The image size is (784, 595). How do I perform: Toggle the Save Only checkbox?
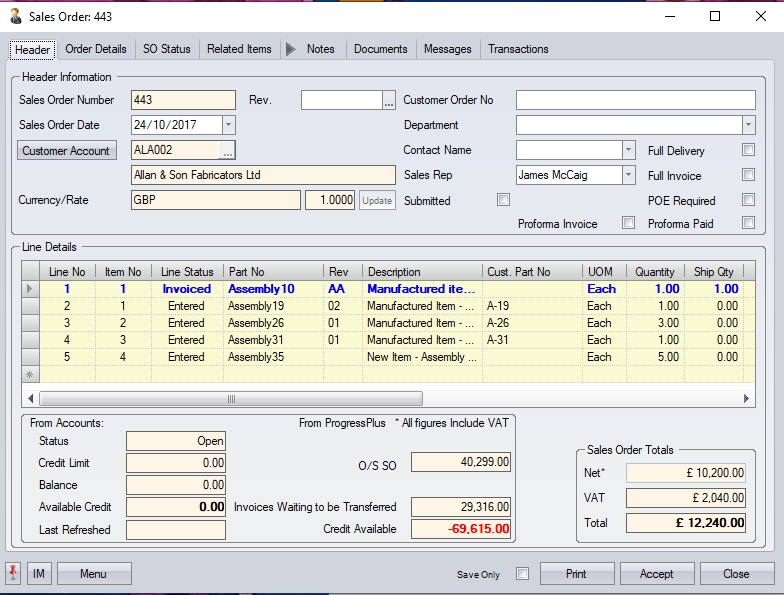(x=521, y=574)
